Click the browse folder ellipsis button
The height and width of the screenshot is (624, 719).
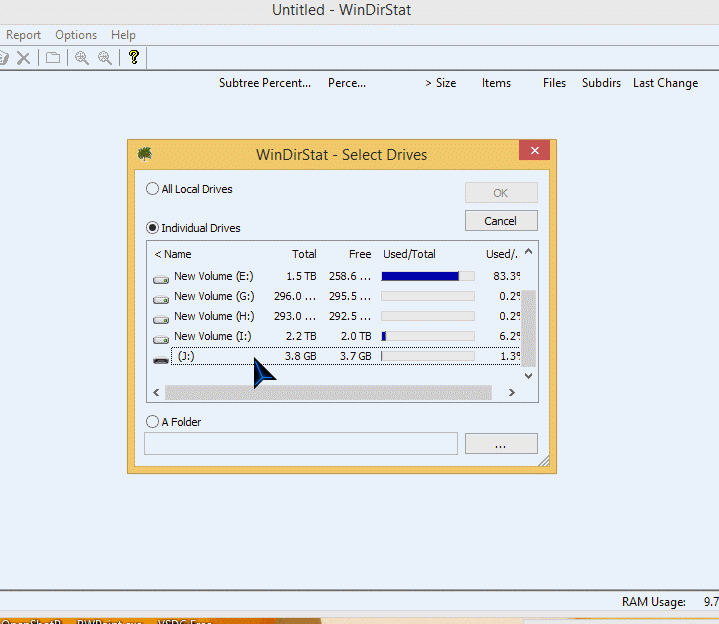tap(501, 444)
